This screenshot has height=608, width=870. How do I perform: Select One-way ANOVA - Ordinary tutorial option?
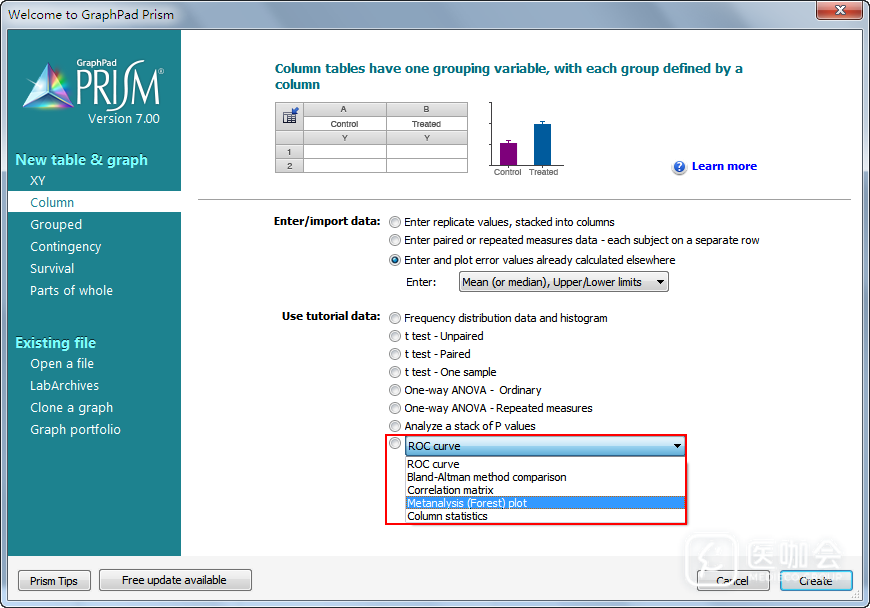(x=396, y=390)
